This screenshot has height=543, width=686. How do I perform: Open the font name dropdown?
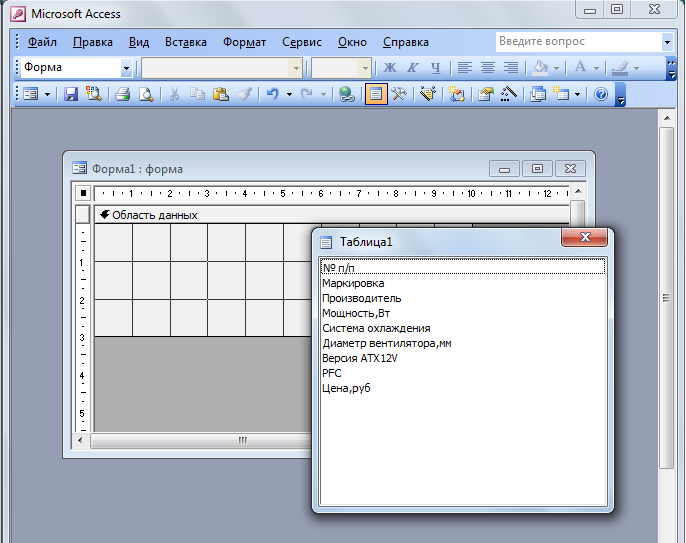(296, 68)
